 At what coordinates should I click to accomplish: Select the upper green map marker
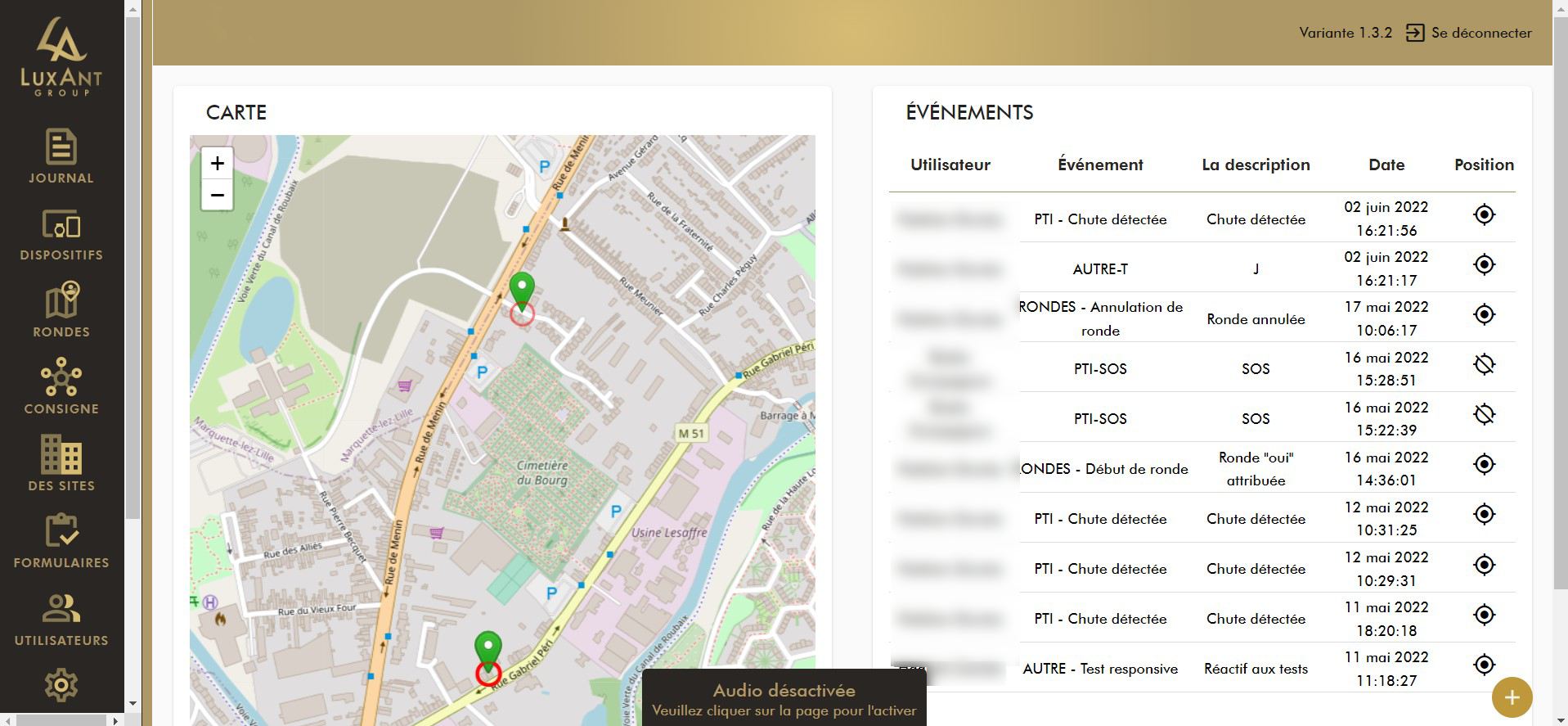(522, 290)
